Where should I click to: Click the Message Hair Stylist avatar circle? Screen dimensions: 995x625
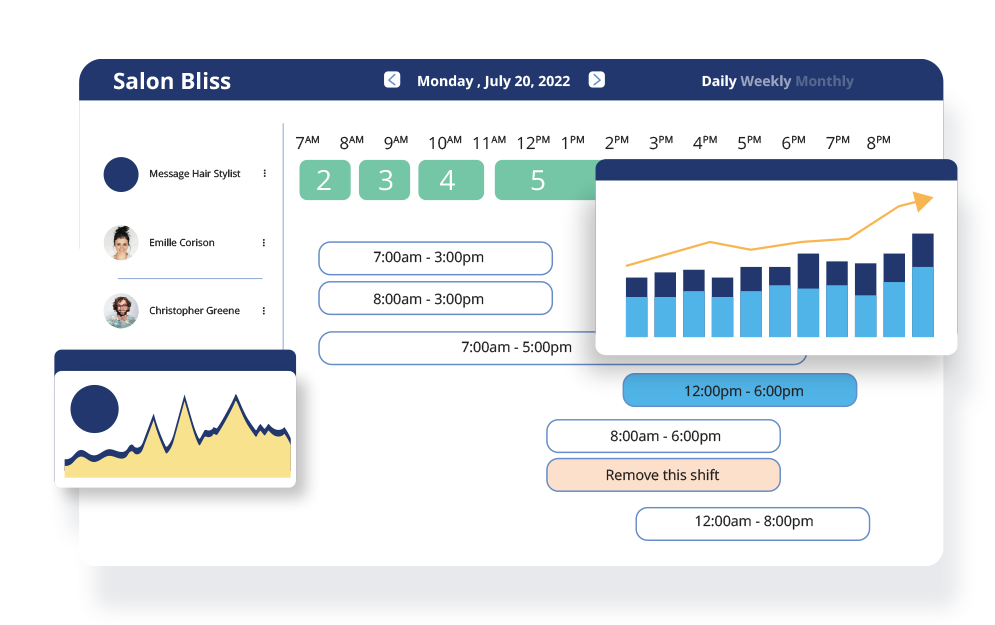(x=121, y=174)
